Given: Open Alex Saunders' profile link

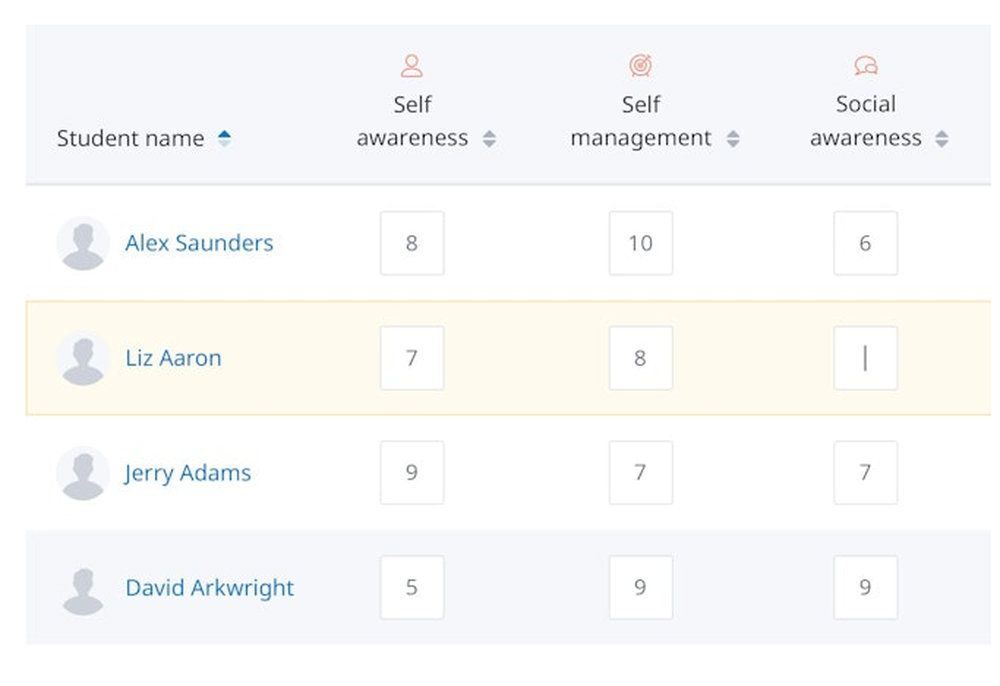Looking at the screenshot, I should pos(199,243).
